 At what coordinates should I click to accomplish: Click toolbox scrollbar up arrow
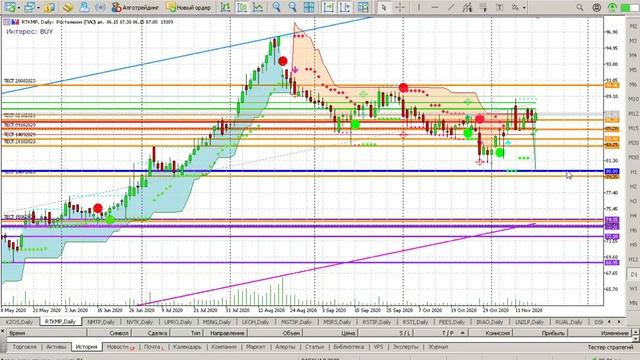point(636,332)
